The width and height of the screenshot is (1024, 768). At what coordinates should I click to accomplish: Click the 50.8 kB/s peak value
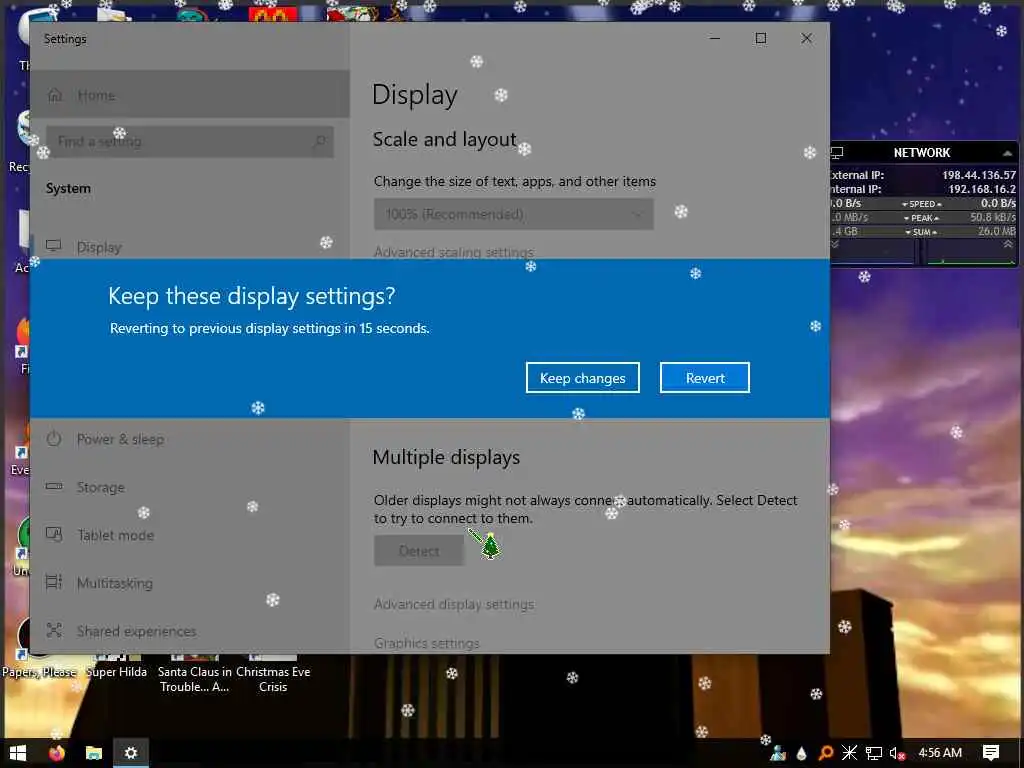pyautogui.click(x=993, y=217)
